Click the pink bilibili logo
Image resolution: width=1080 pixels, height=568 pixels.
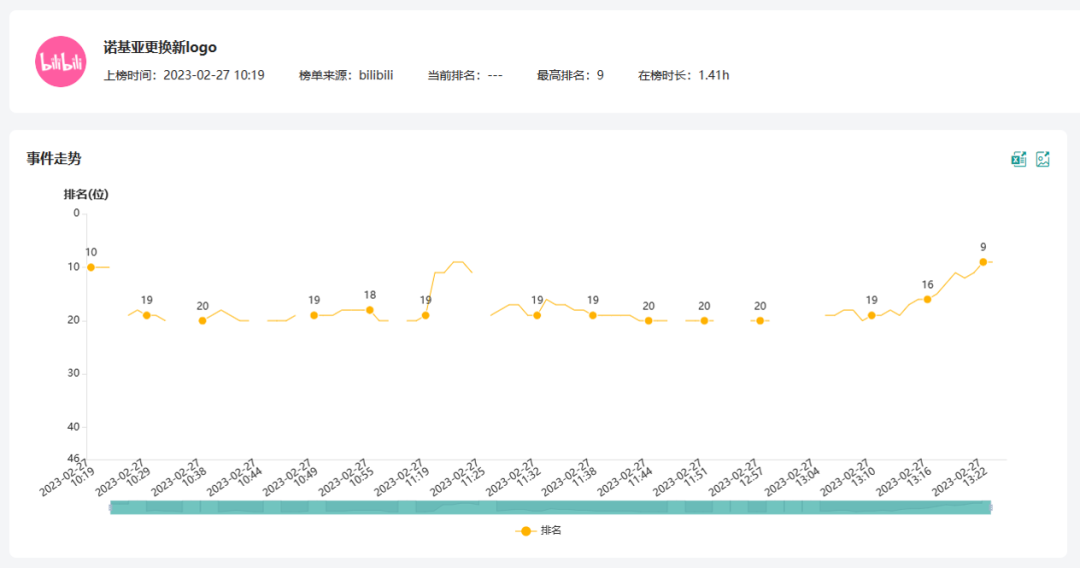point(61,62)
